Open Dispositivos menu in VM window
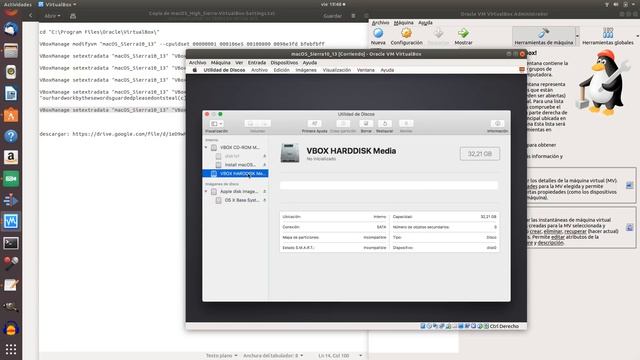The height and width of the screenshot is (360, 640). point(284,63)
